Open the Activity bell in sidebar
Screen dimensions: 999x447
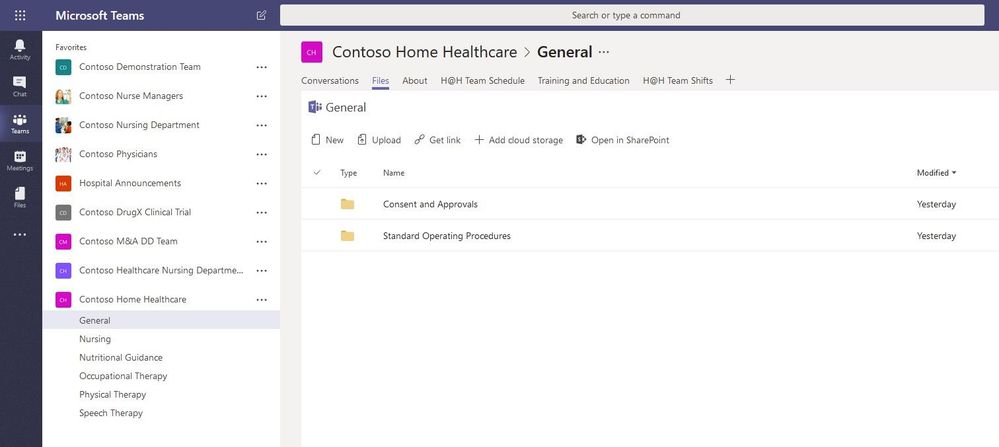click(20, 50)
